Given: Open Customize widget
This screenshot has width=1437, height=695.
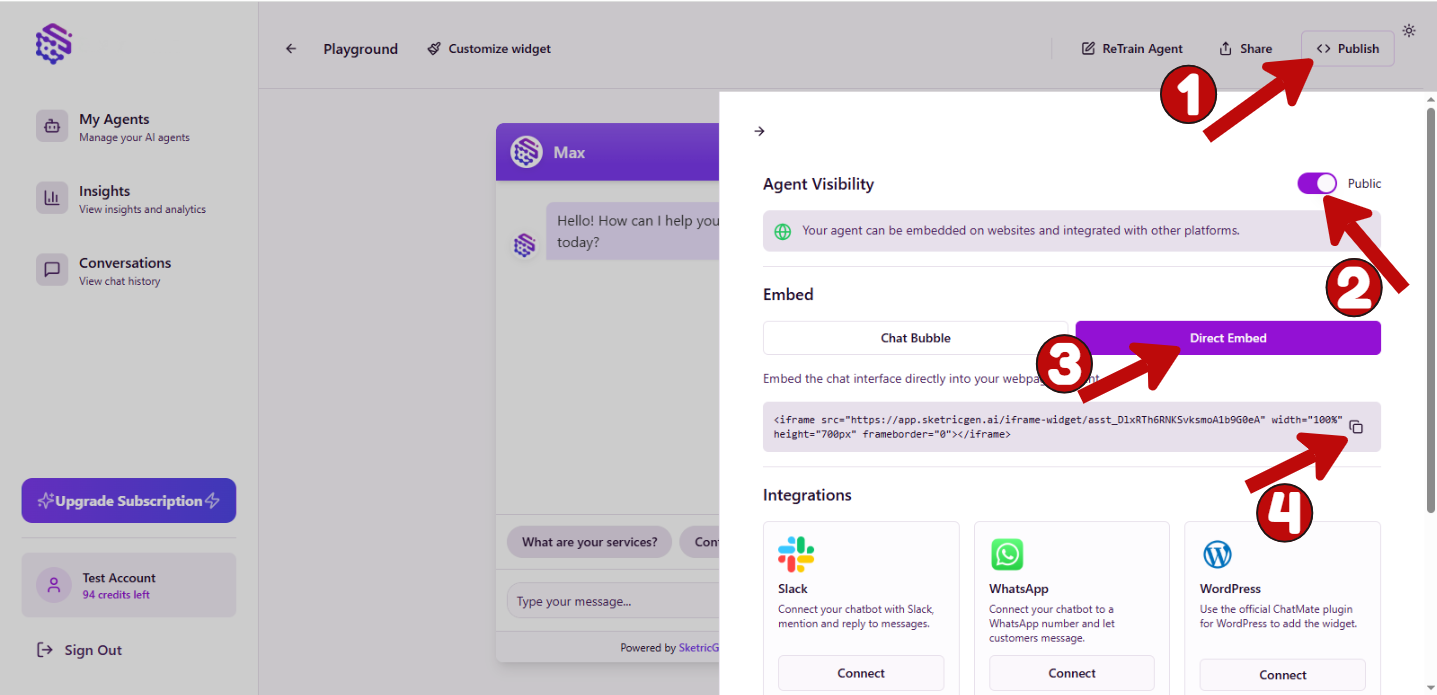Looking at the screenshot, I should [x=488, y=48].
